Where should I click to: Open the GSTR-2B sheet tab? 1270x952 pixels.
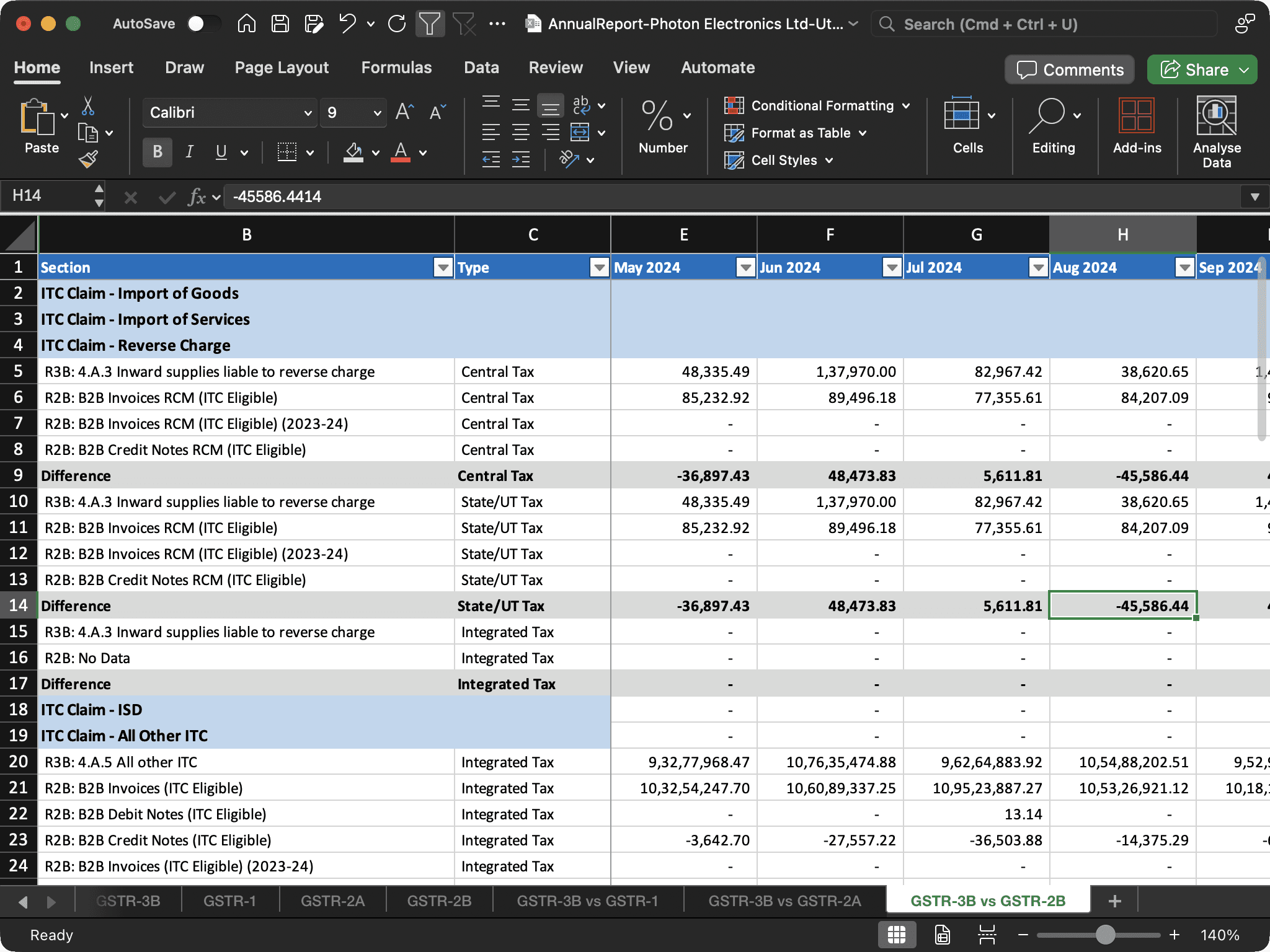coord(439,901)
